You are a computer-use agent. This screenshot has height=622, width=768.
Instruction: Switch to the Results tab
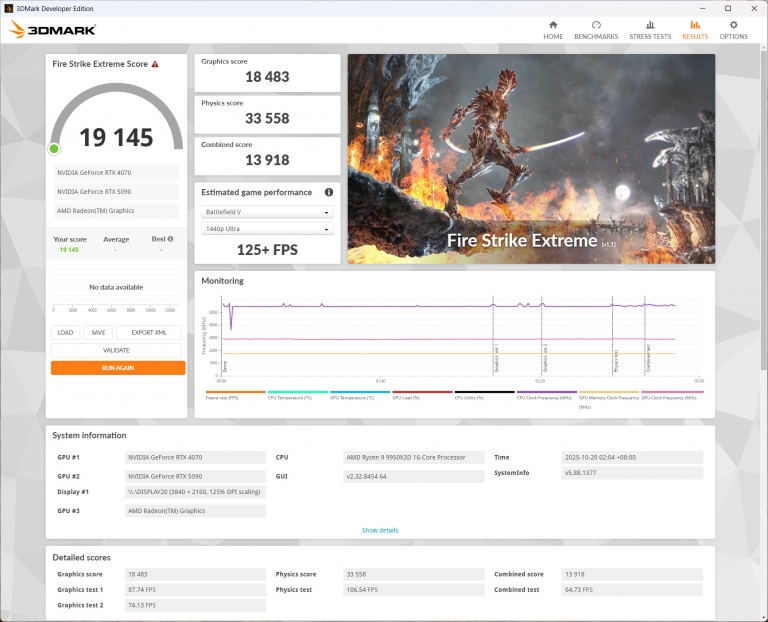pyautogui.click(x=695, y=29)
